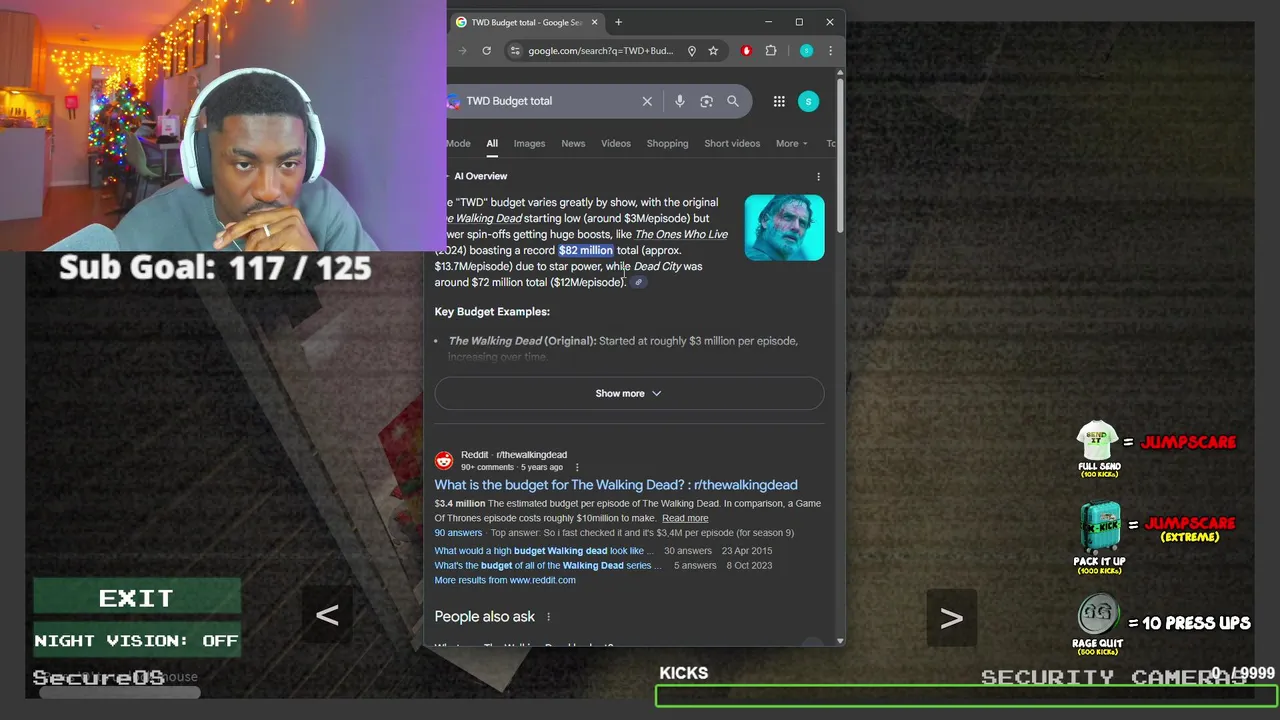The image size is (1280, 720).
Task: Click the Google search input field
Action: point(550,101)
